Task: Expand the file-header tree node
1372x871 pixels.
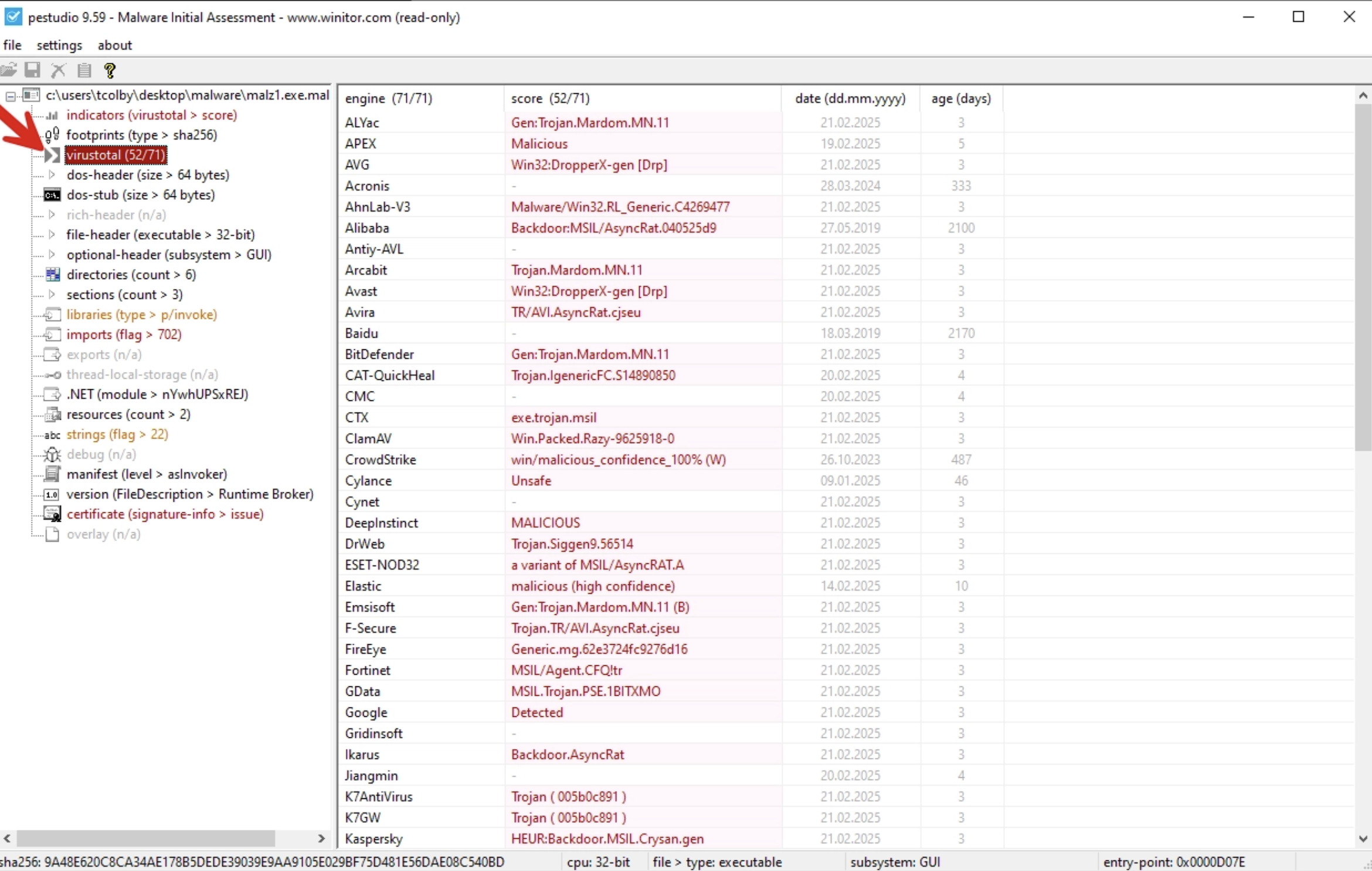Action: (x=52, y=234)
